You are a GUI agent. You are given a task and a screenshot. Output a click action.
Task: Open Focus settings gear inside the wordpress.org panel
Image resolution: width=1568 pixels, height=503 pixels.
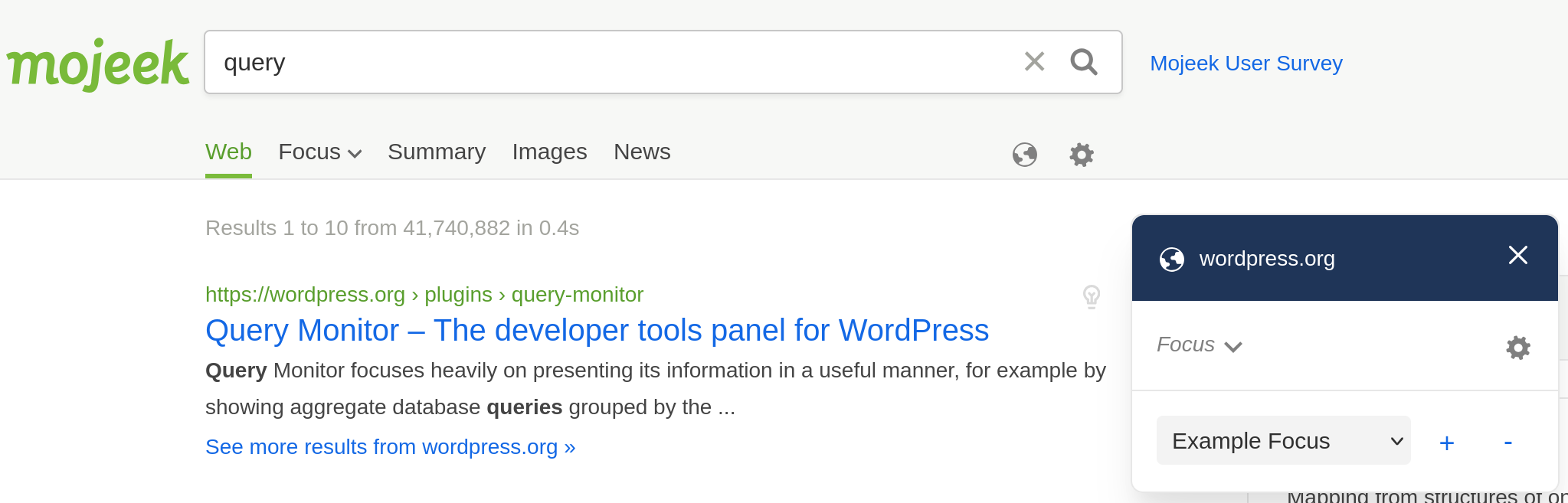[x=1518, y=348]
